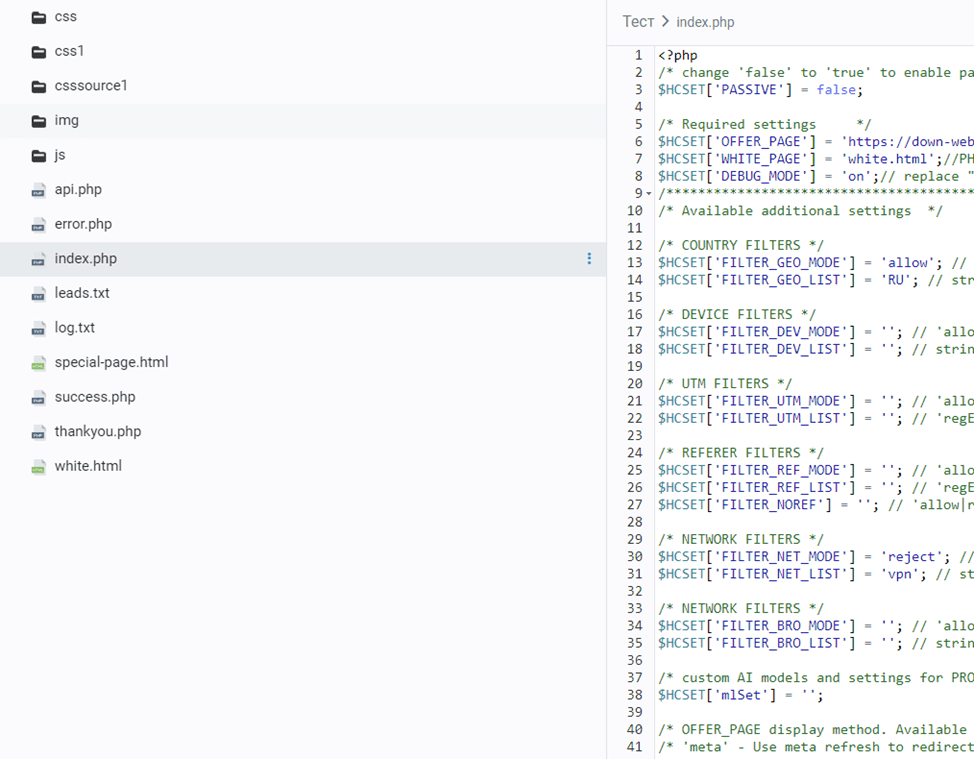Viewport: 974px width, 759px height.
Task: Click 'white.html' string on line 7
Action: 888,159
